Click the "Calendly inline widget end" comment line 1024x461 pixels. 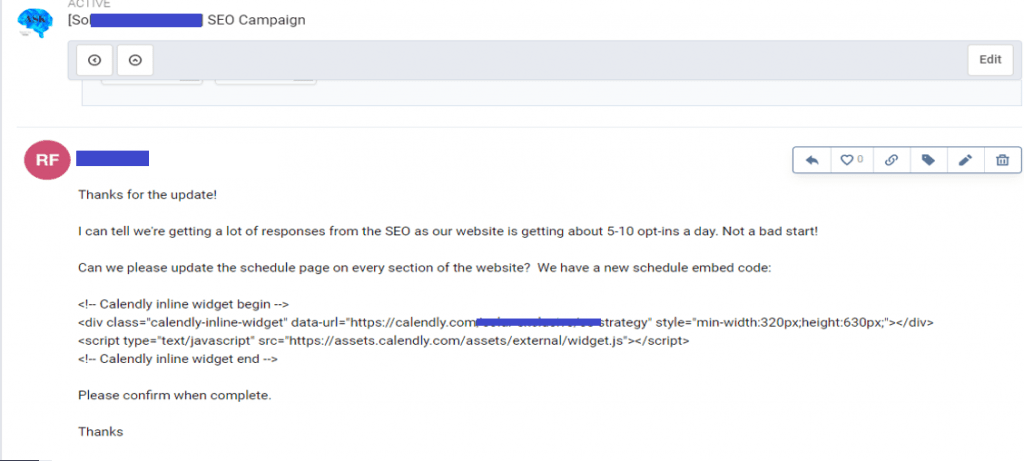pyautogui.click(x=178, y=359)
